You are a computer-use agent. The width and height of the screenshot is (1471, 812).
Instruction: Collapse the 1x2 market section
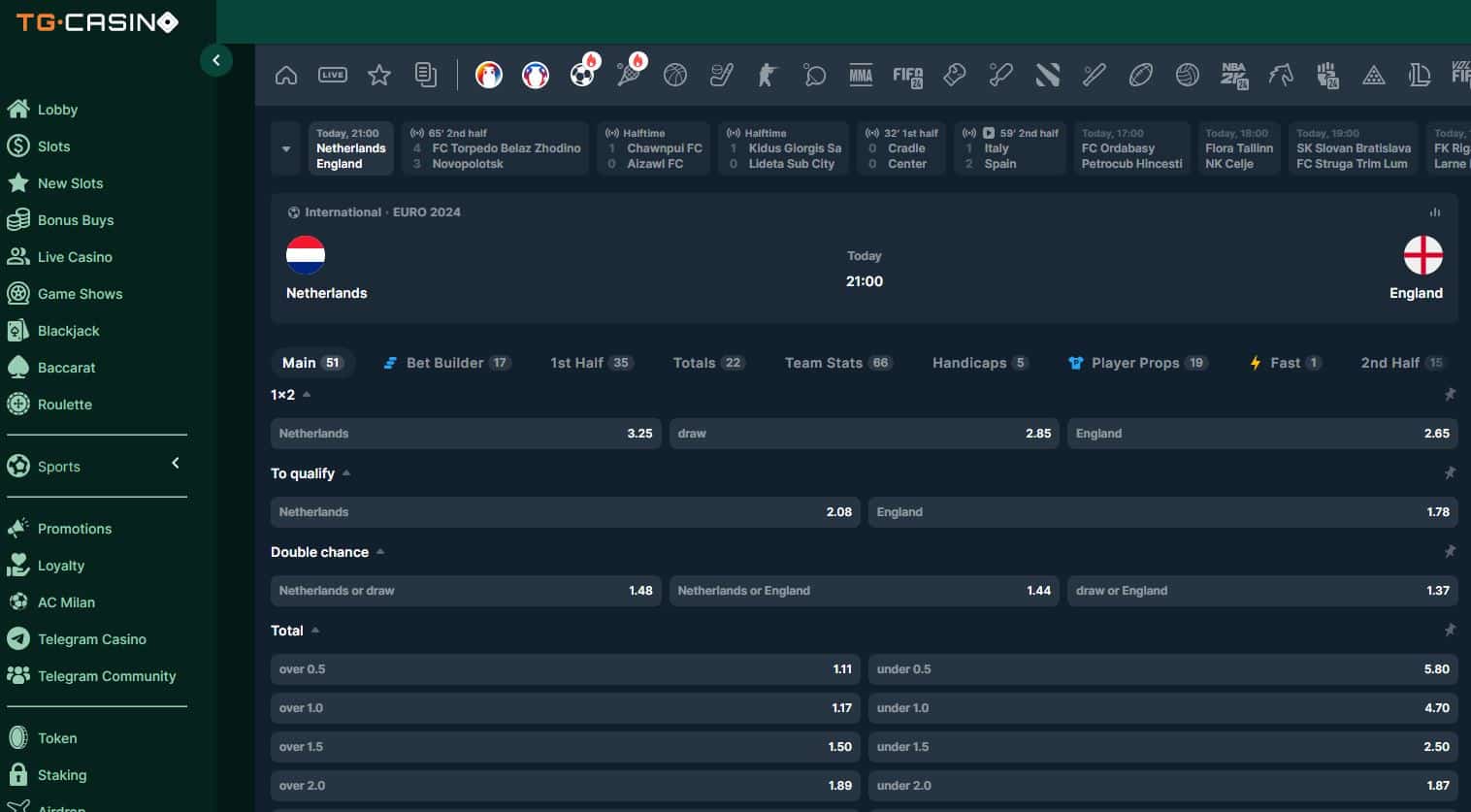point(307,395)
